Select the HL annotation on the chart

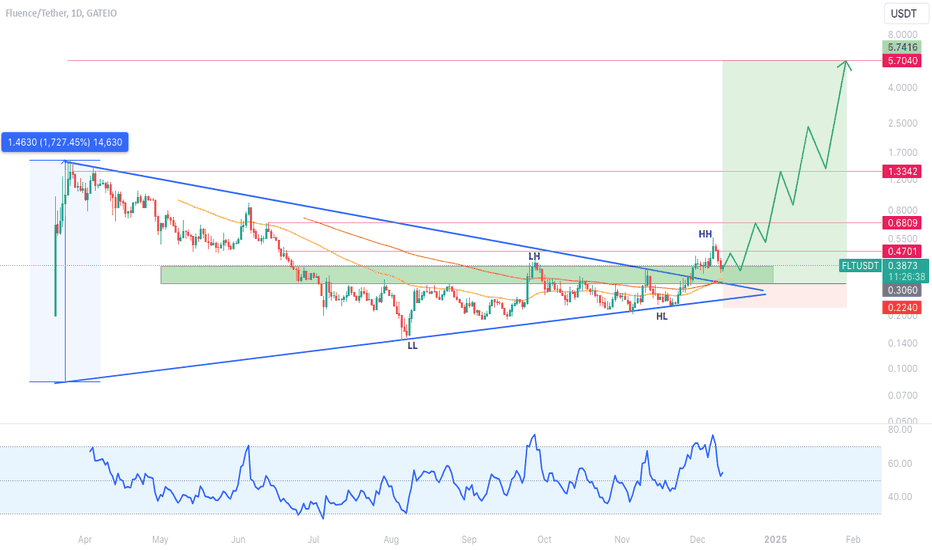[662, 317]
